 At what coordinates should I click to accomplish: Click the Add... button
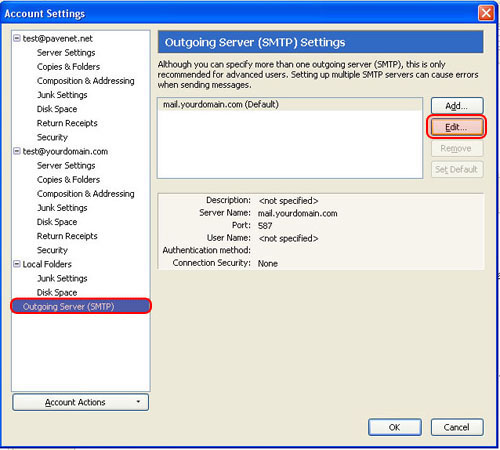pos(457,106)
